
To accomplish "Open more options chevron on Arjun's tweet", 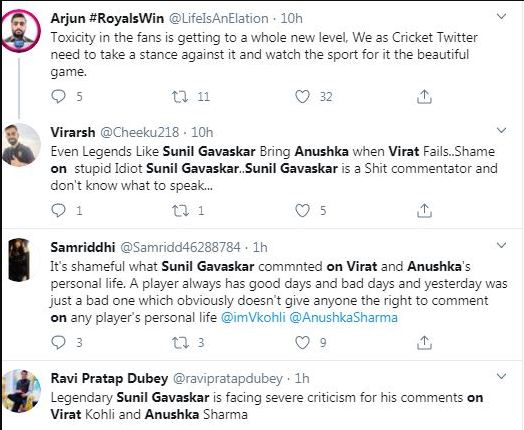I will [501, 16].
